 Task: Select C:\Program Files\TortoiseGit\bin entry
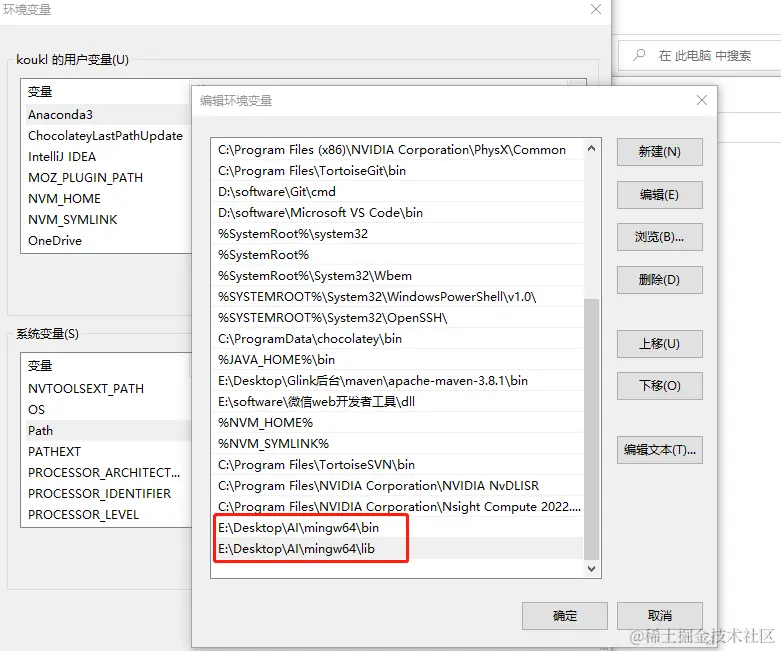[x=397, y=171]
